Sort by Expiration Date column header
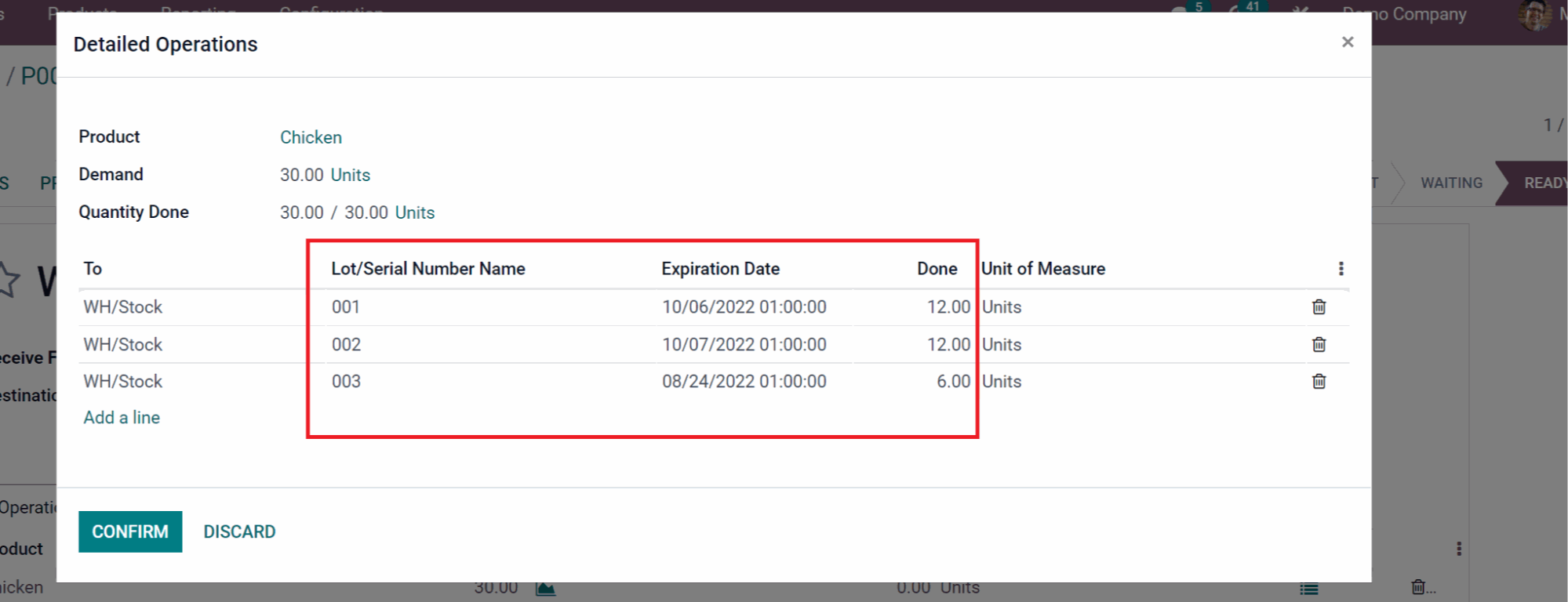 (720, 269)
